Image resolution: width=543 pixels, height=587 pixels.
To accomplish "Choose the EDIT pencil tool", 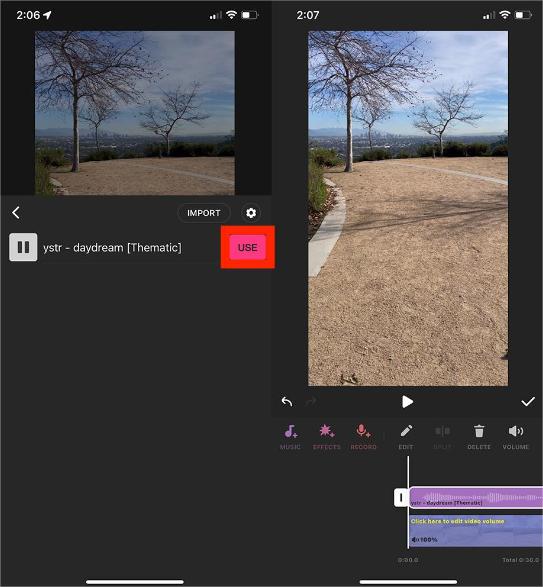I will click(x=406, y=437).
